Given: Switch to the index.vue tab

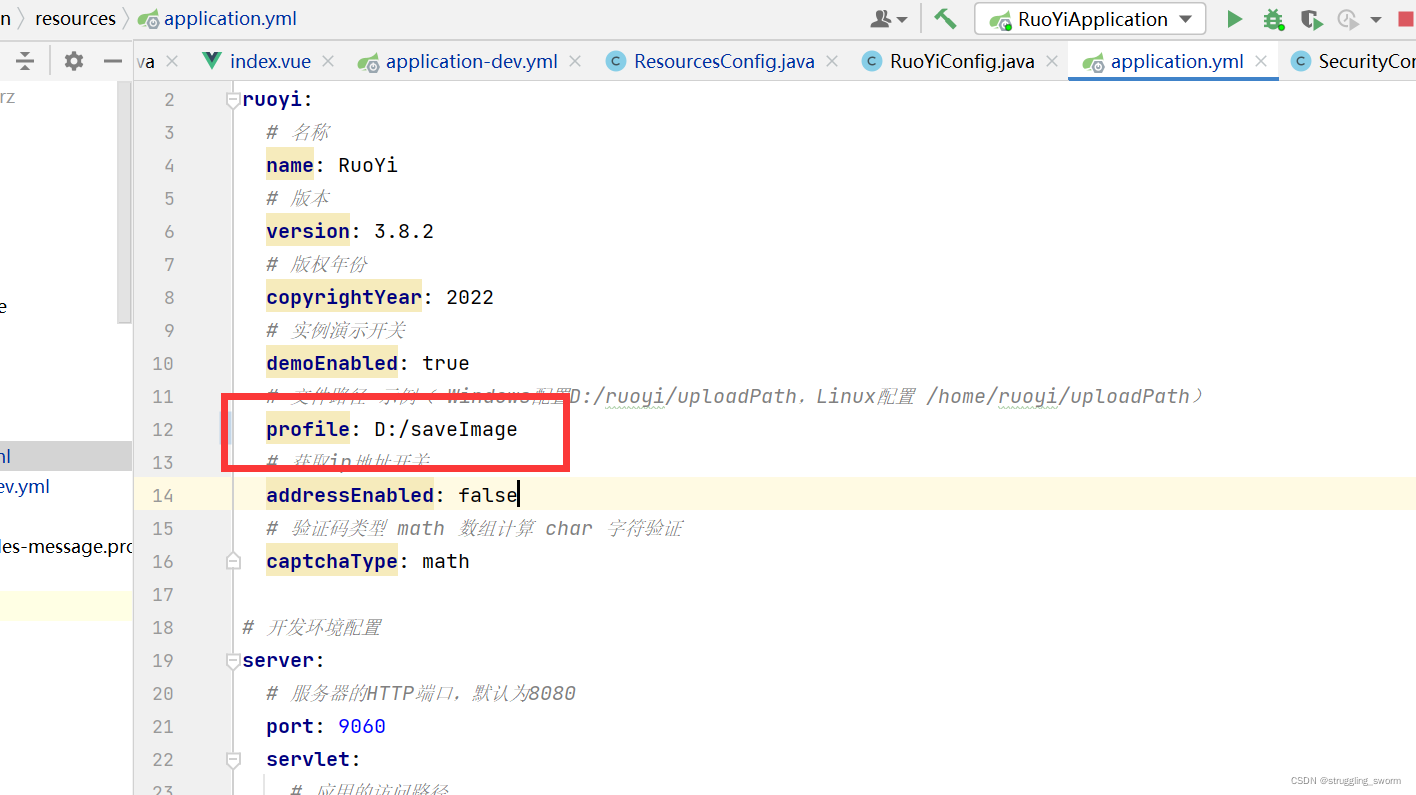Looking at the screenshot, I should tap(270, 61).
